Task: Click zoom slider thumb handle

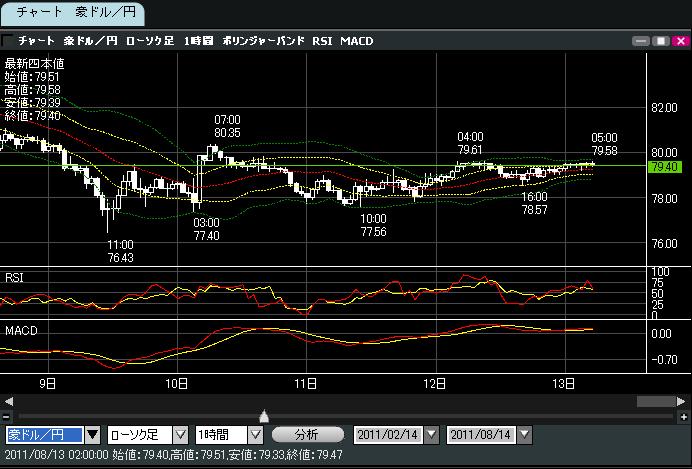Action: [263, 415]
